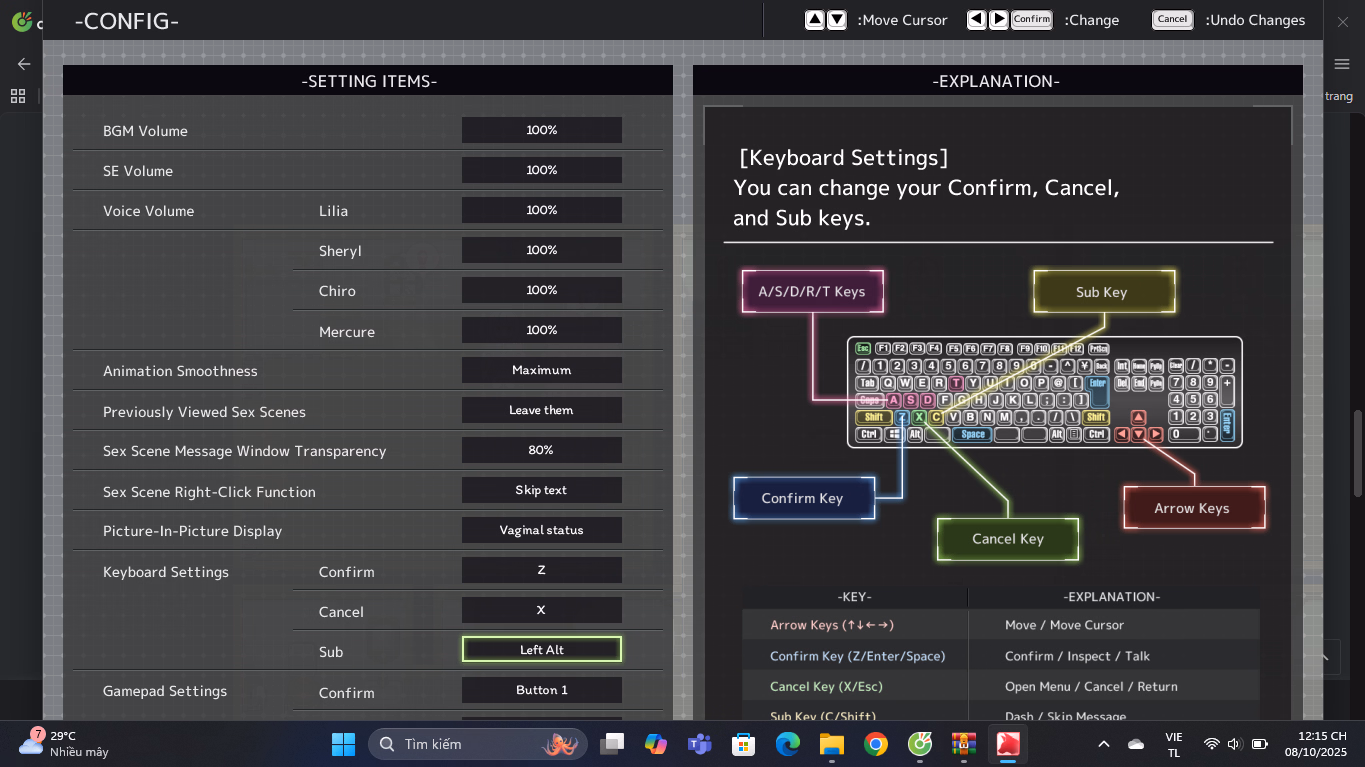Click the Confirm key button
This screenshot has height=767, width=1365.
coord(1031,20)
